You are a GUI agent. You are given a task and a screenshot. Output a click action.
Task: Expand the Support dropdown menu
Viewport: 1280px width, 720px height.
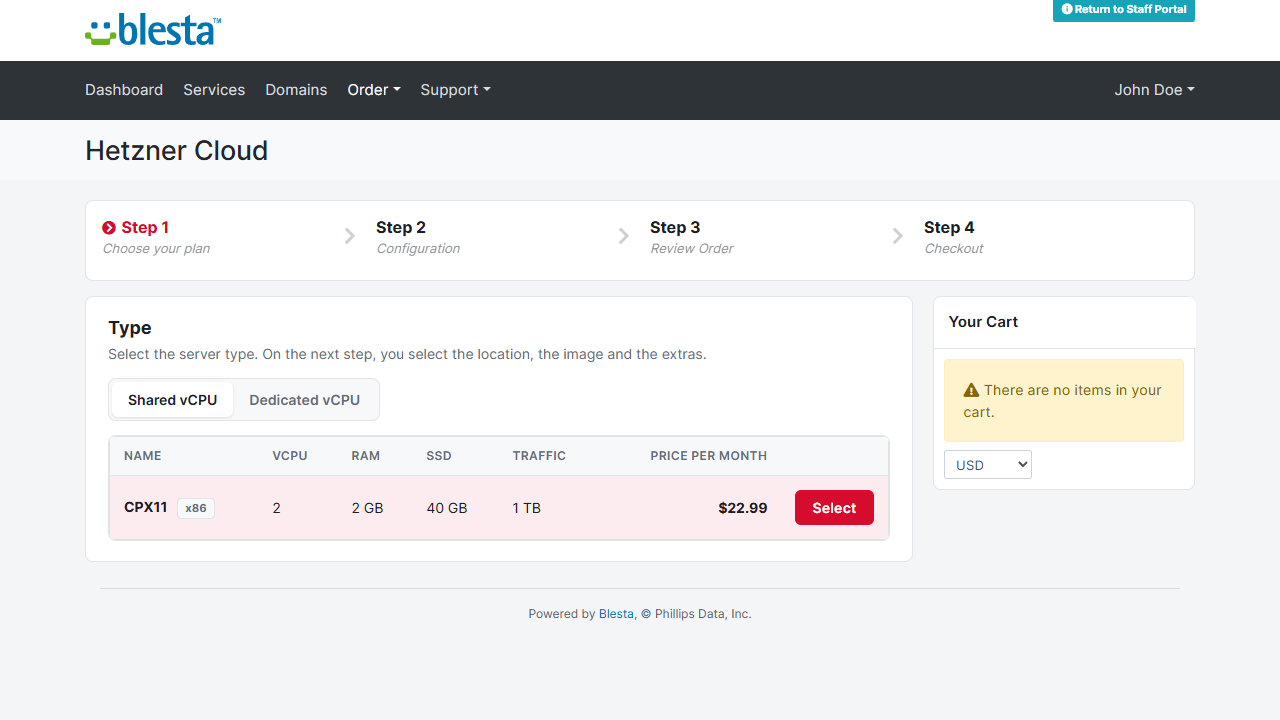(x=455, y=90)
